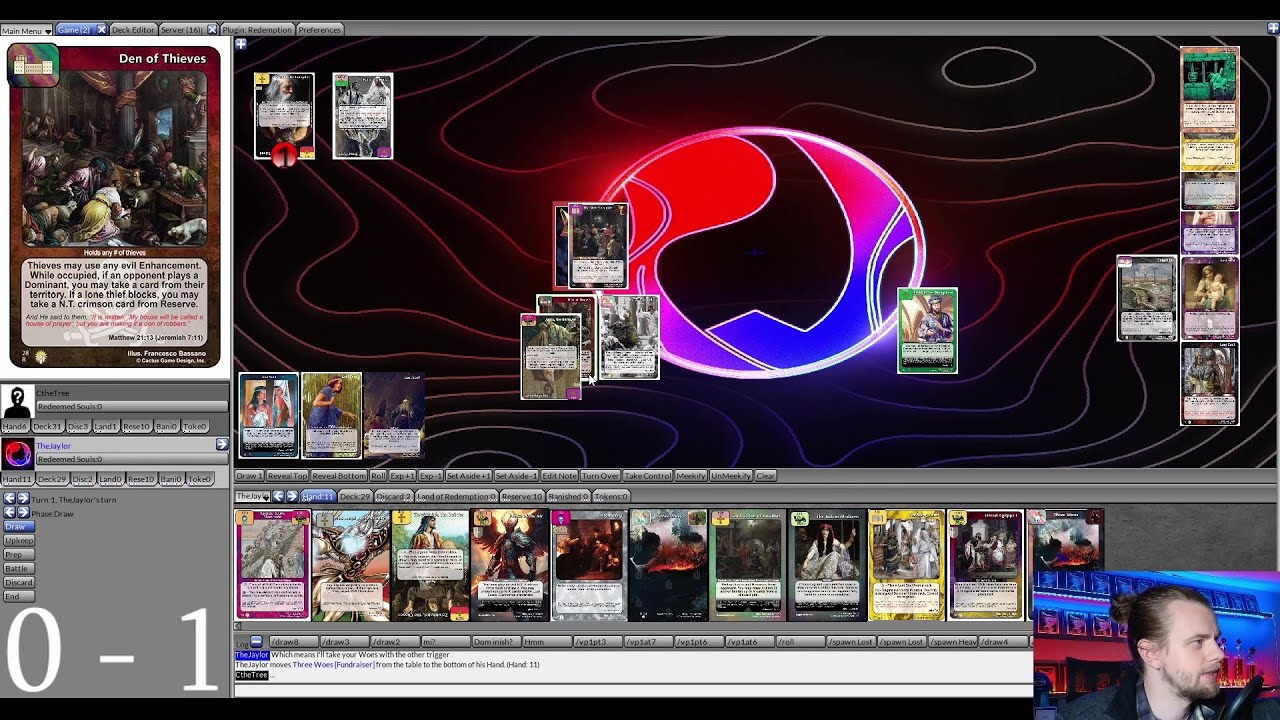The width and height of the screenshot is (1280, 720).
Task: Click the Draw 1 button
Action: tap(249, 476)
